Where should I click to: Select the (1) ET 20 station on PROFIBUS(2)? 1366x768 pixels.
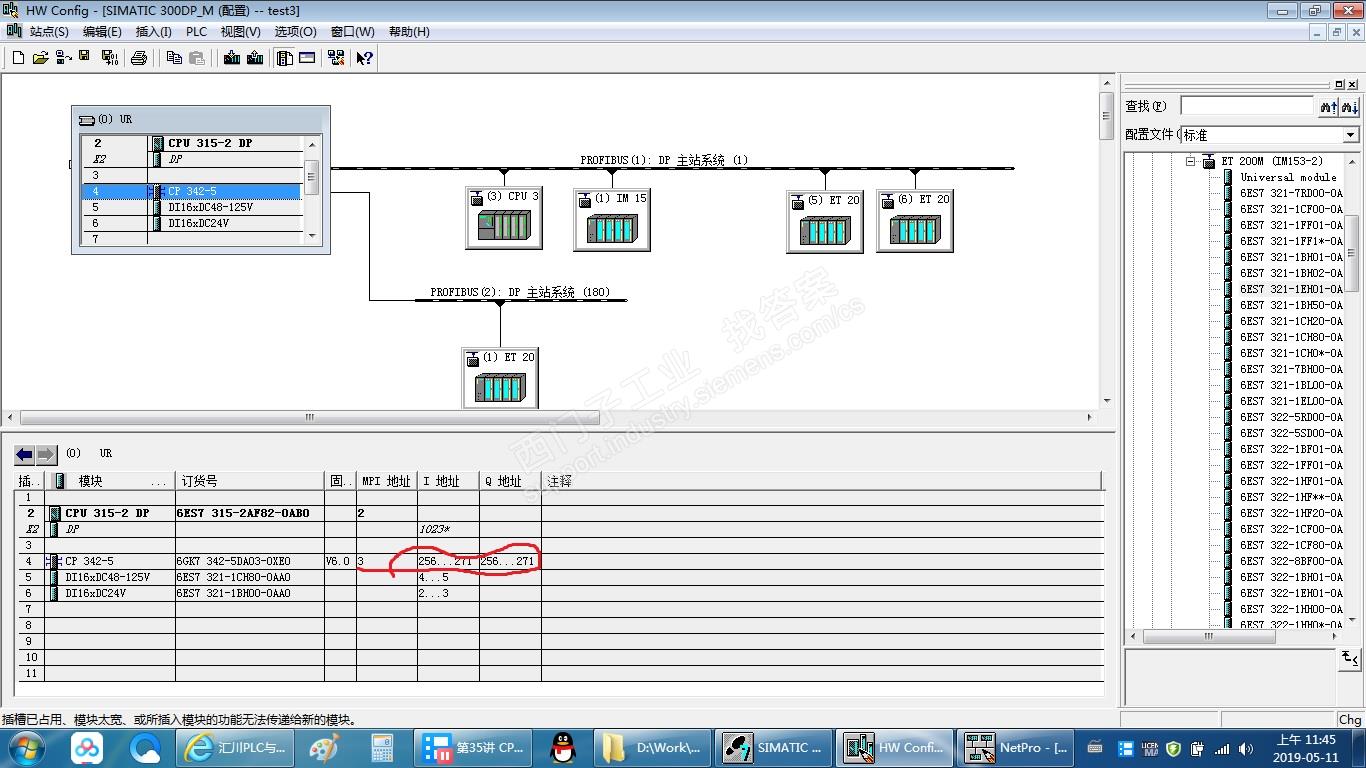(500, 377)
